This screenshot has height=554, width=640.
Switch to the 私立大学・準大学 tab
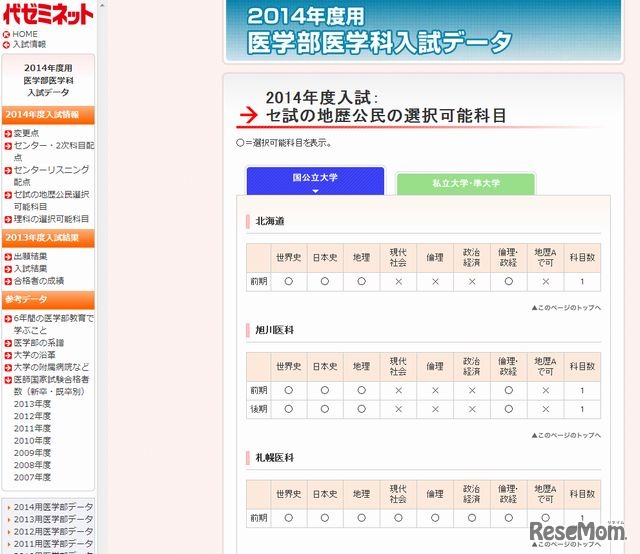[465, 184]
